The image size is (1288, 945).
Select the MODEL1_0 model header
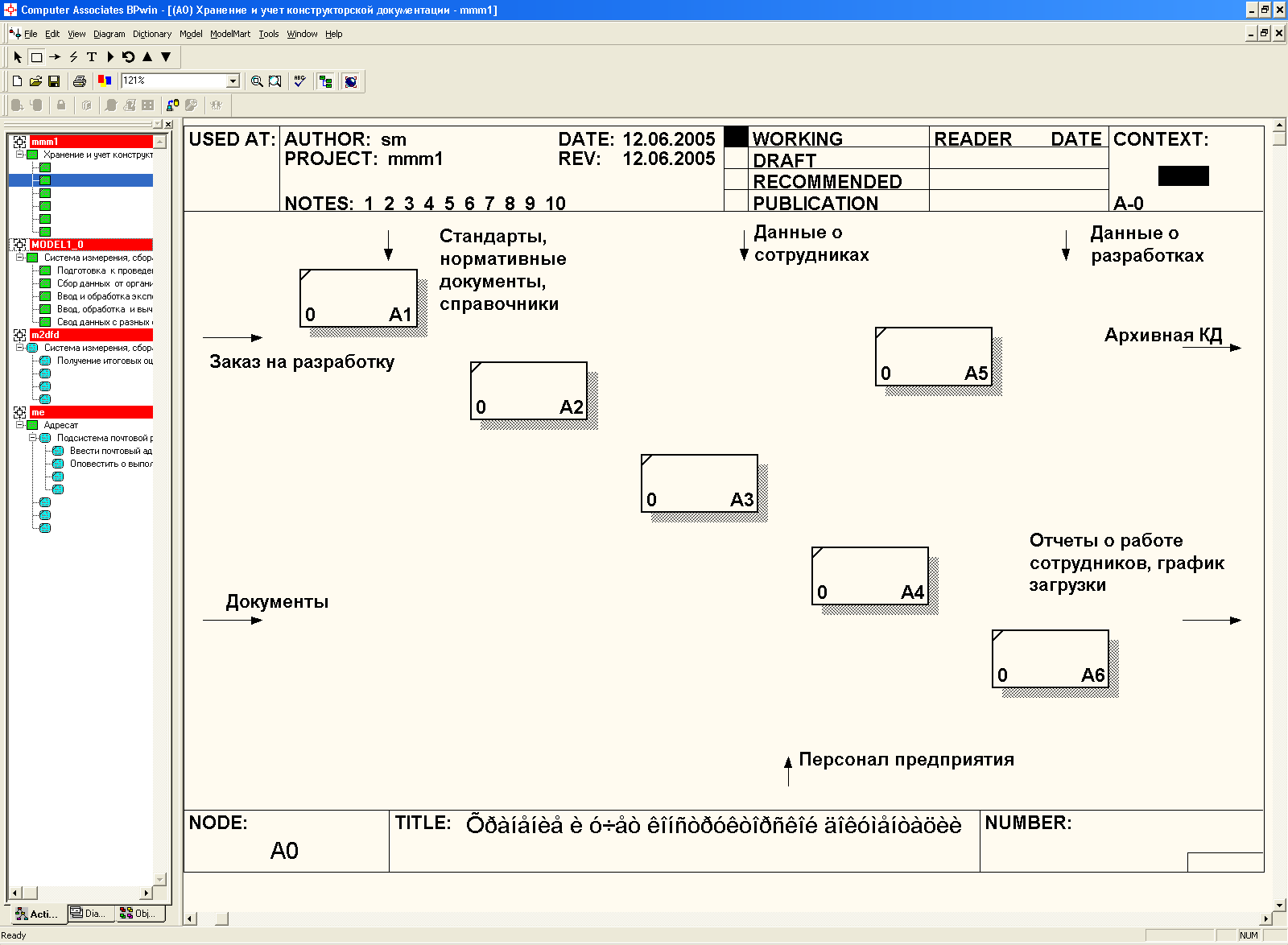(x=91, y=245)
